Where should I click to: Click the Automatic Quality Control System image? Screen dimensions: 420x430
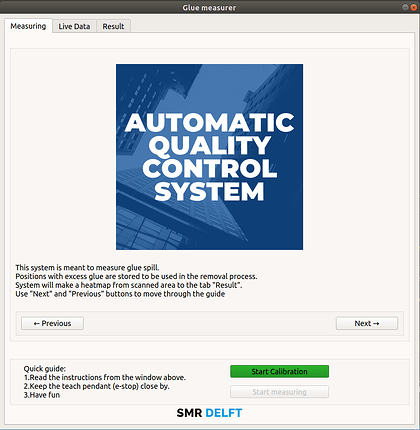(209, 157)
